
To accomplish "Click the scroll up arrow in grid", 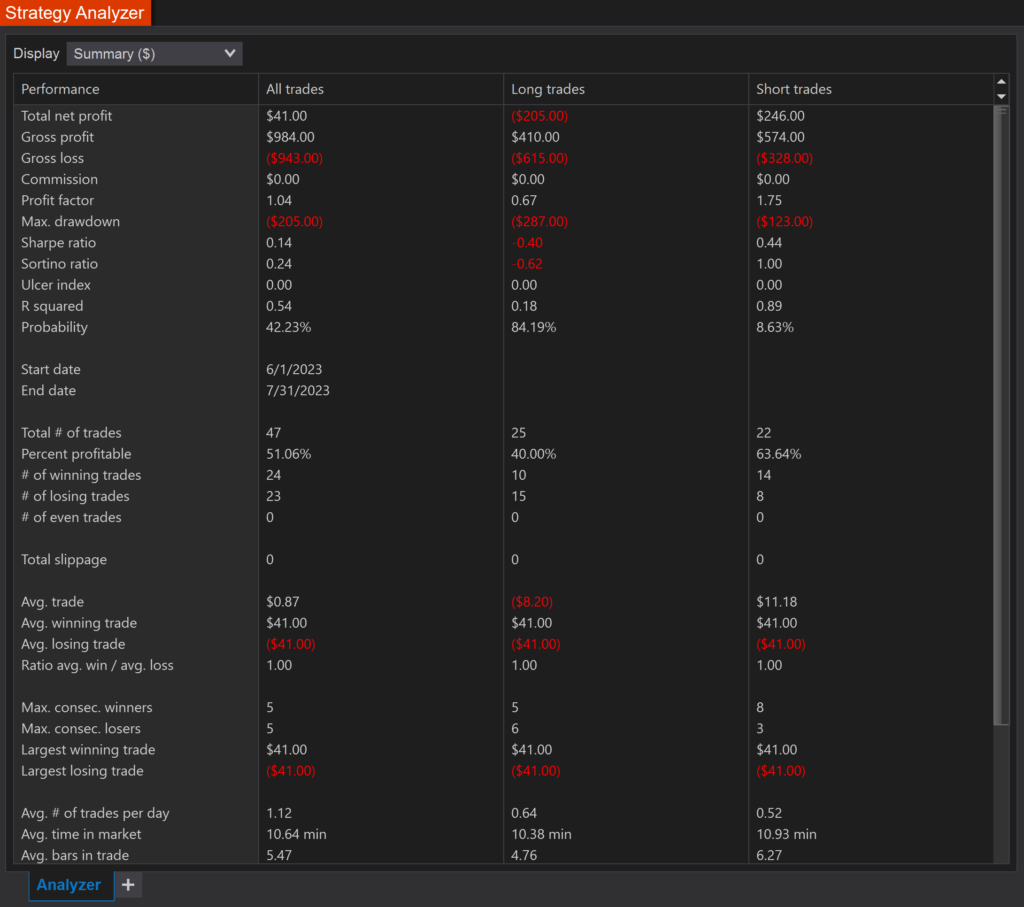I will [1001, 82].
